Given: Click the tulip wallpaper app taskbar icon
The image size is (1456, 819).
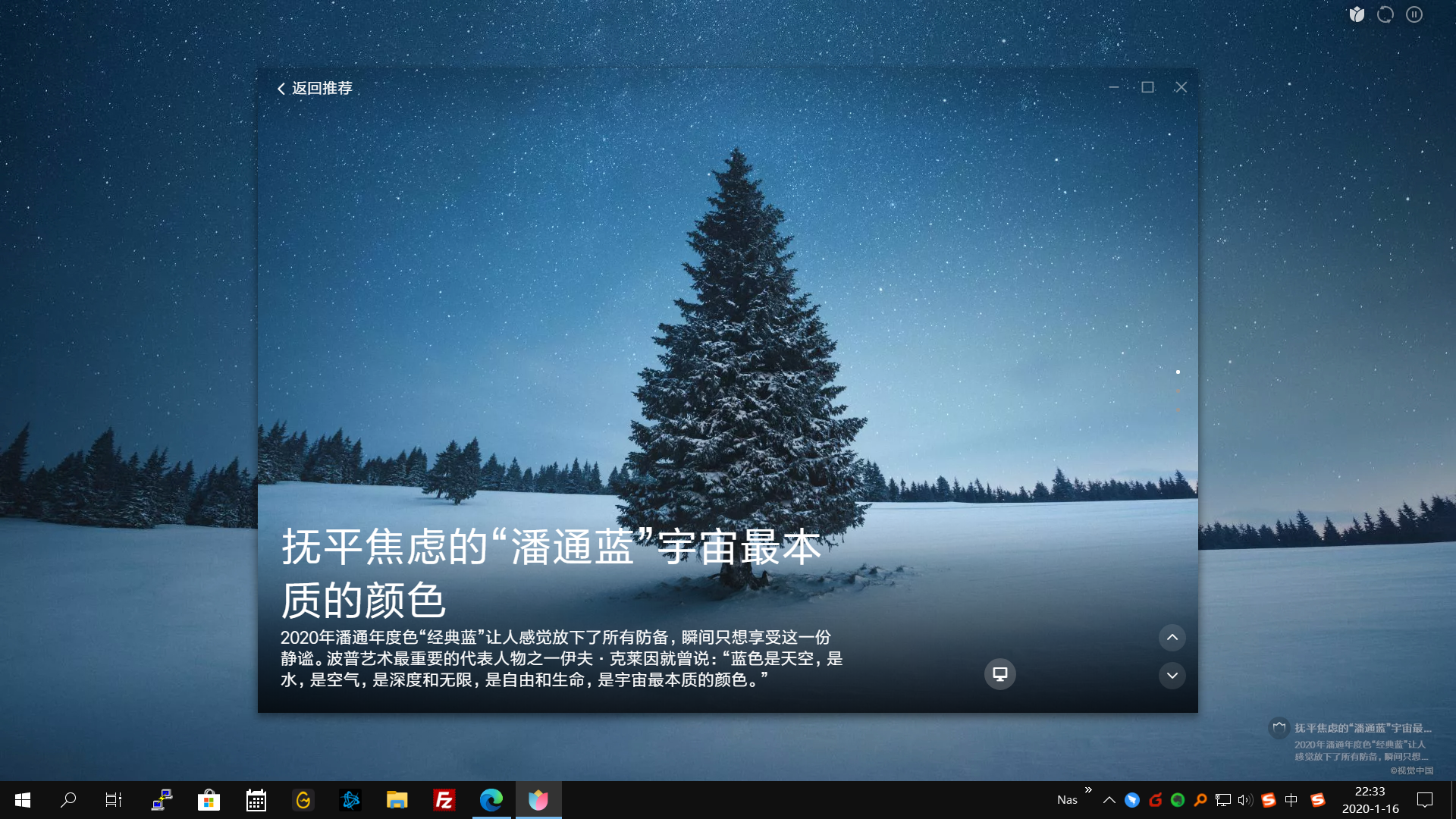Looking at the screenshot, I should tap(538, 800).
